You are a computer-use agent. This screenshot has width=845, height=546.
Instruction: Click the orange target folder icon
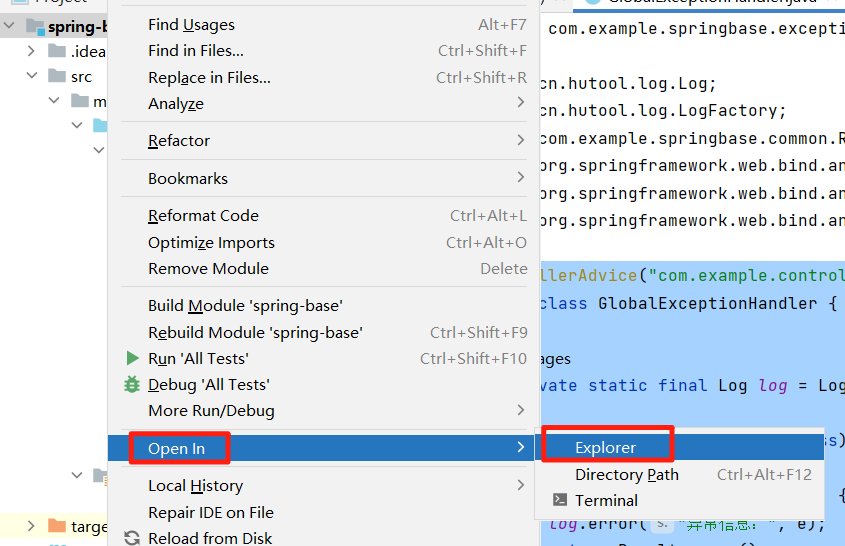(x=57, y=526)
